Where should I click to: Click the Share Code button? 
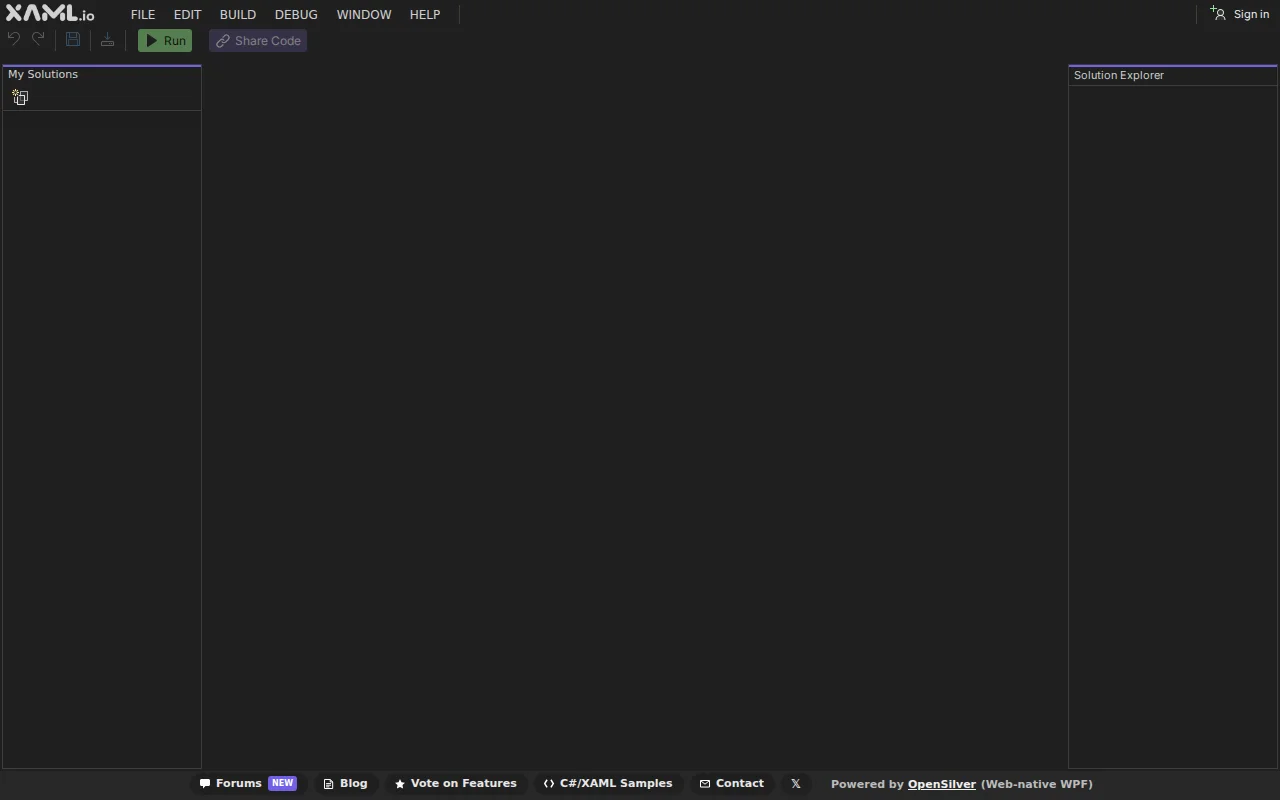tap(258, 41)
